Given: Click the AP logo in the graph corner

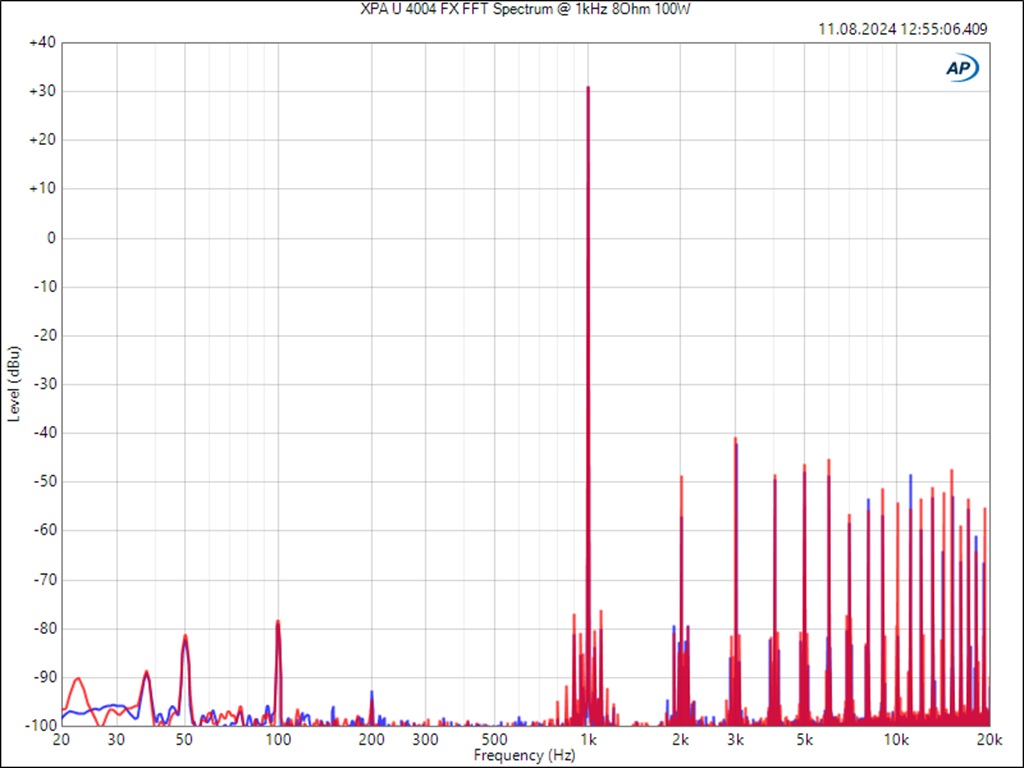Looking at the screenshot, I should point(962,69).
